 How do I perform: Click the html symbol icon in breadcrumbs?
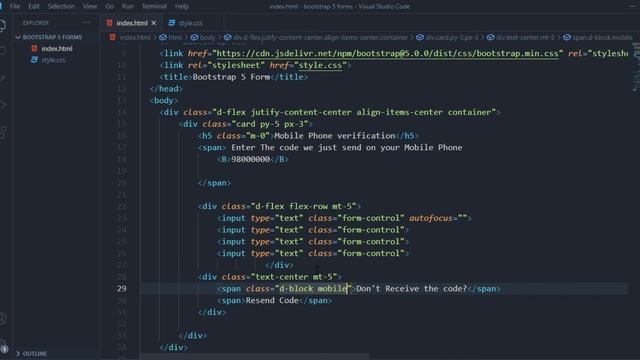click(x=163, y=37)
